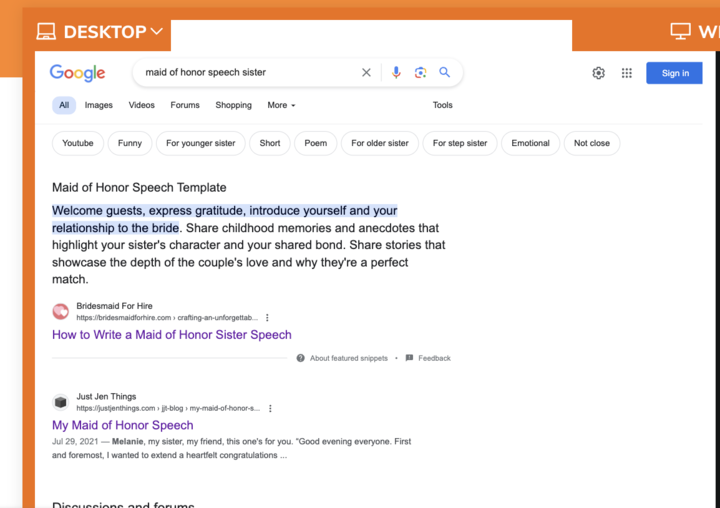Click the Jul 29, 2021 result description

pos(231,448)
